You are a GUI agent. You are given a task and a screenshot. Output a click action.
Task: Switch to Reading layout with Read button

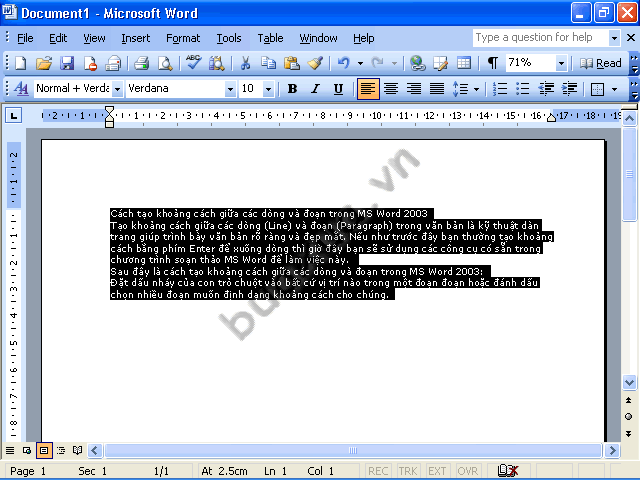point(600,63)
